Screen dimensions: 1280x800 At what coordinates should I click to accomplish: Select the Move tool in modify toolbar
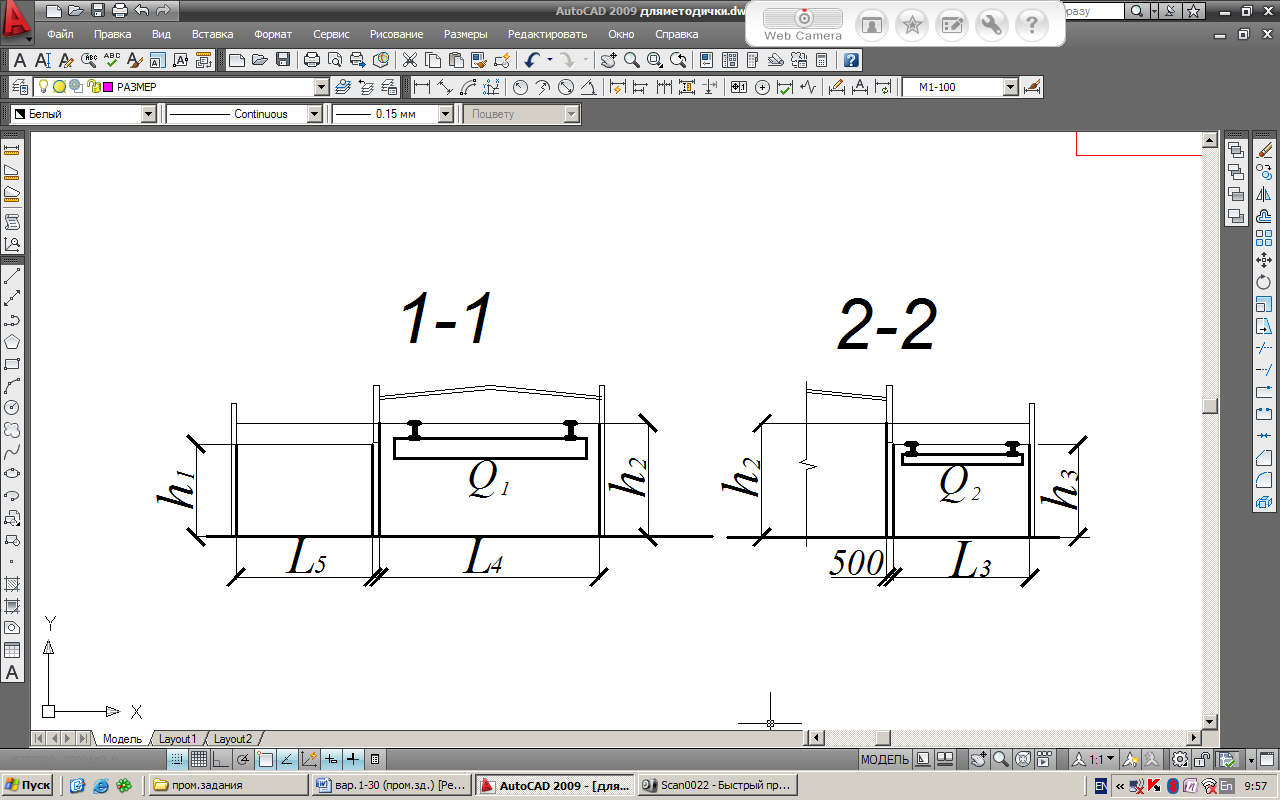pos(1263,260)
